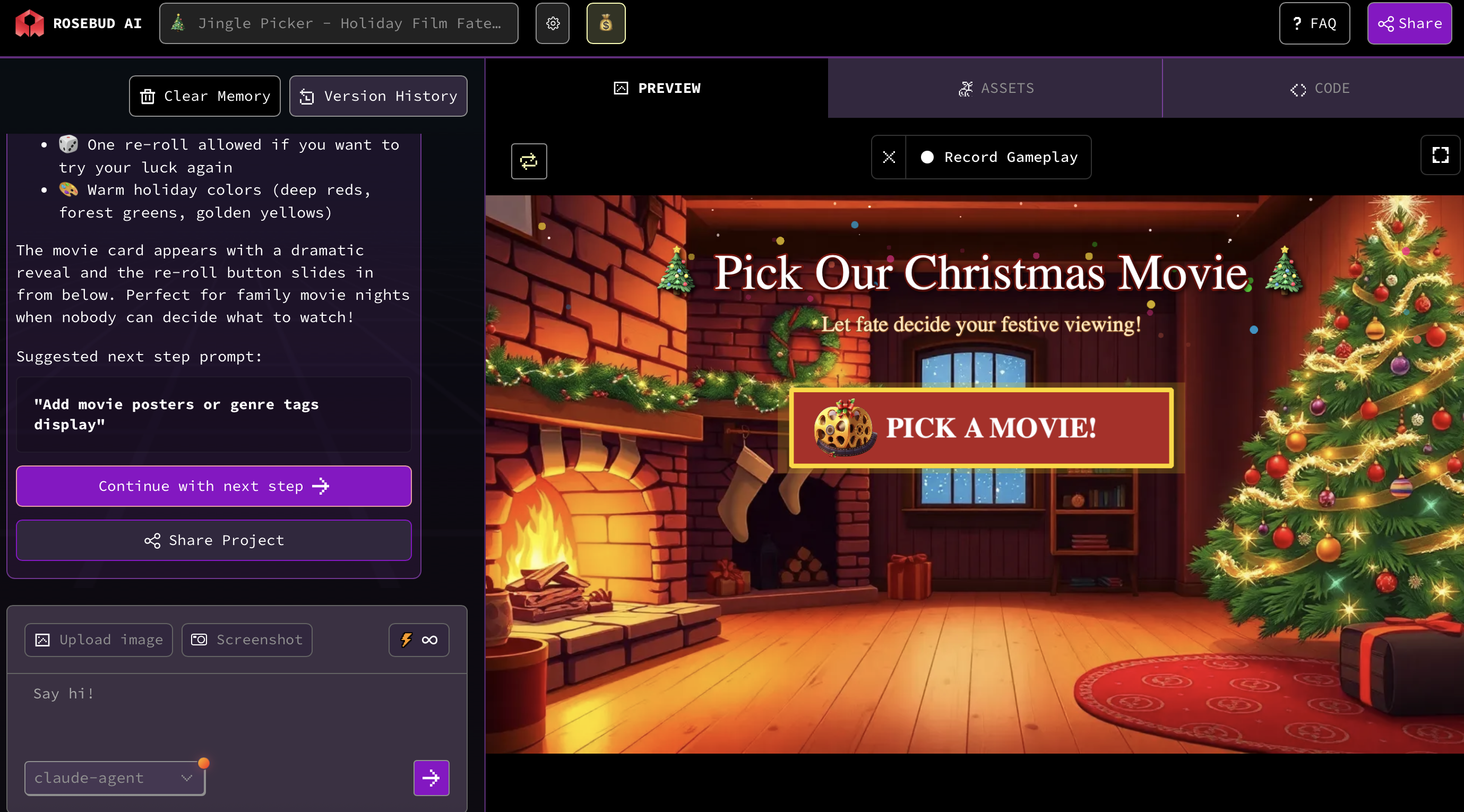Select the Preview tab
1464x812 pixels.
point(657,88)
